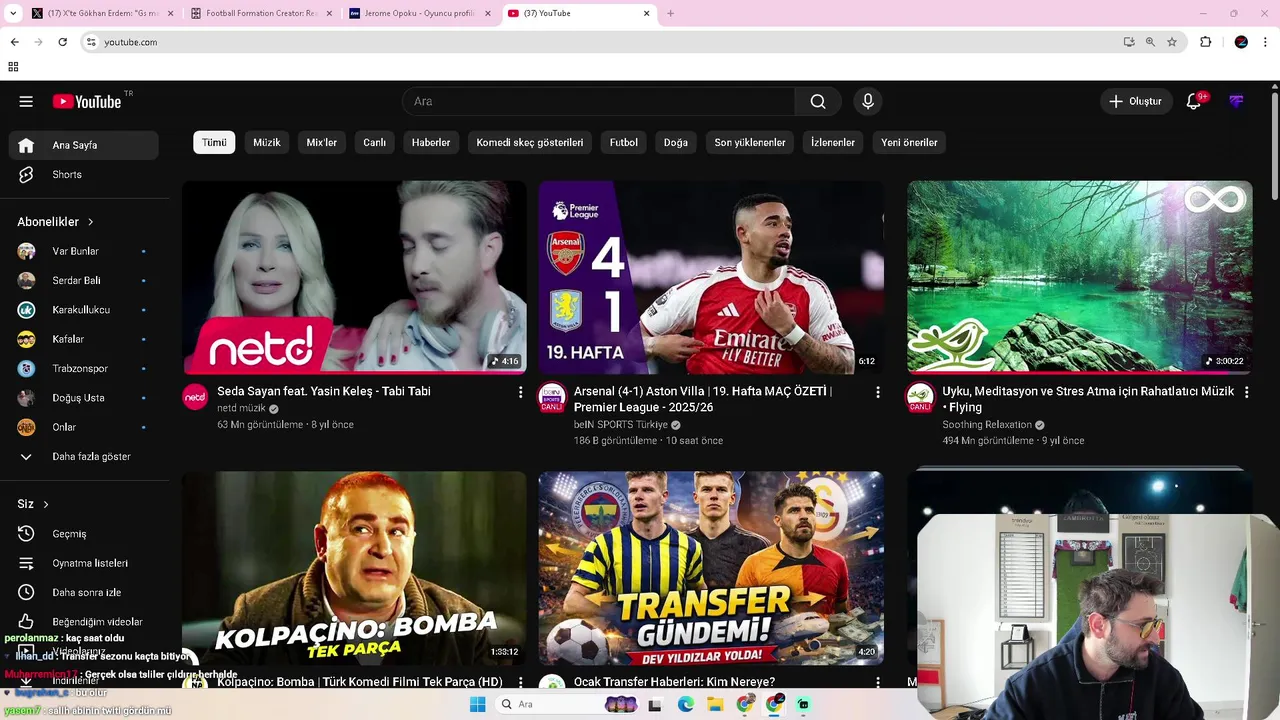Screen dimensions: 1280x720
Task: Go to Ana Sayfa in sidebar
Action: 84,145
